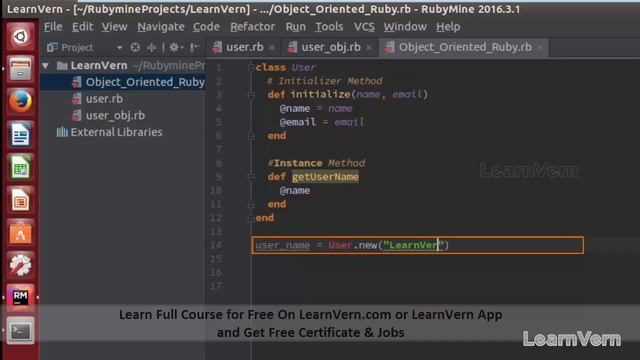This screenshot has width=640, height=360.
Task: Open LibreOffice Writer dock icon
Action: coord(20,135)
